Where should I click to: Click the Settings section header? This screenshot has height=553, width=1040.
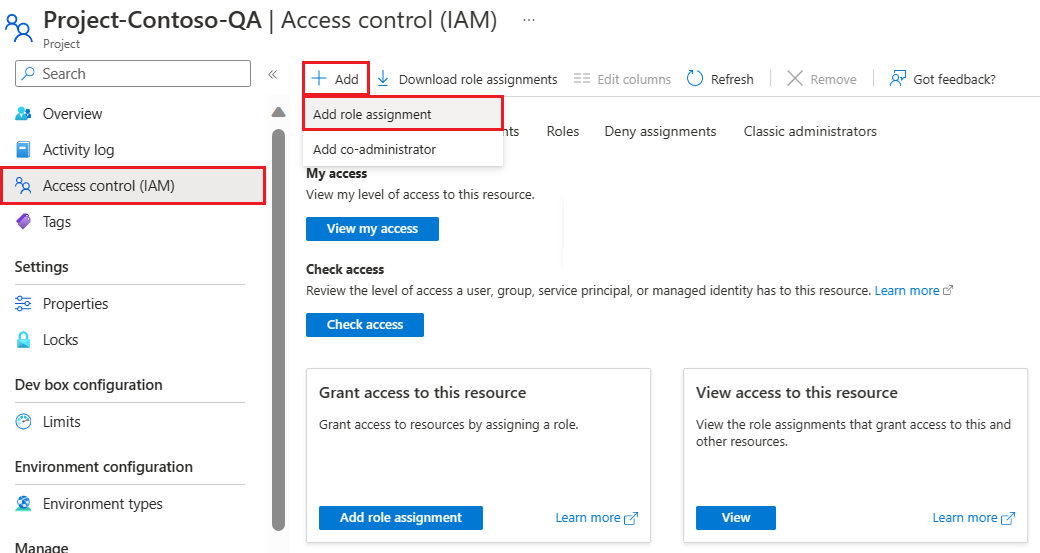pyautogui.click(x=41, y=267)
